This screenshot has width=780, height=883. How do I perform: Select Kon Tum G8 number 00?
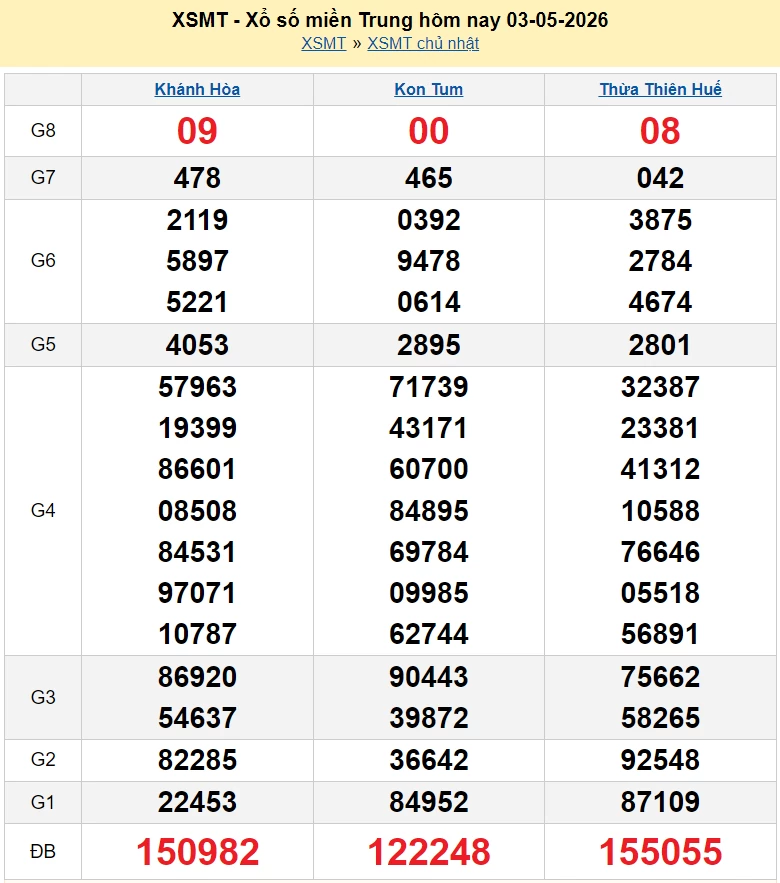[x=429, y=131]
